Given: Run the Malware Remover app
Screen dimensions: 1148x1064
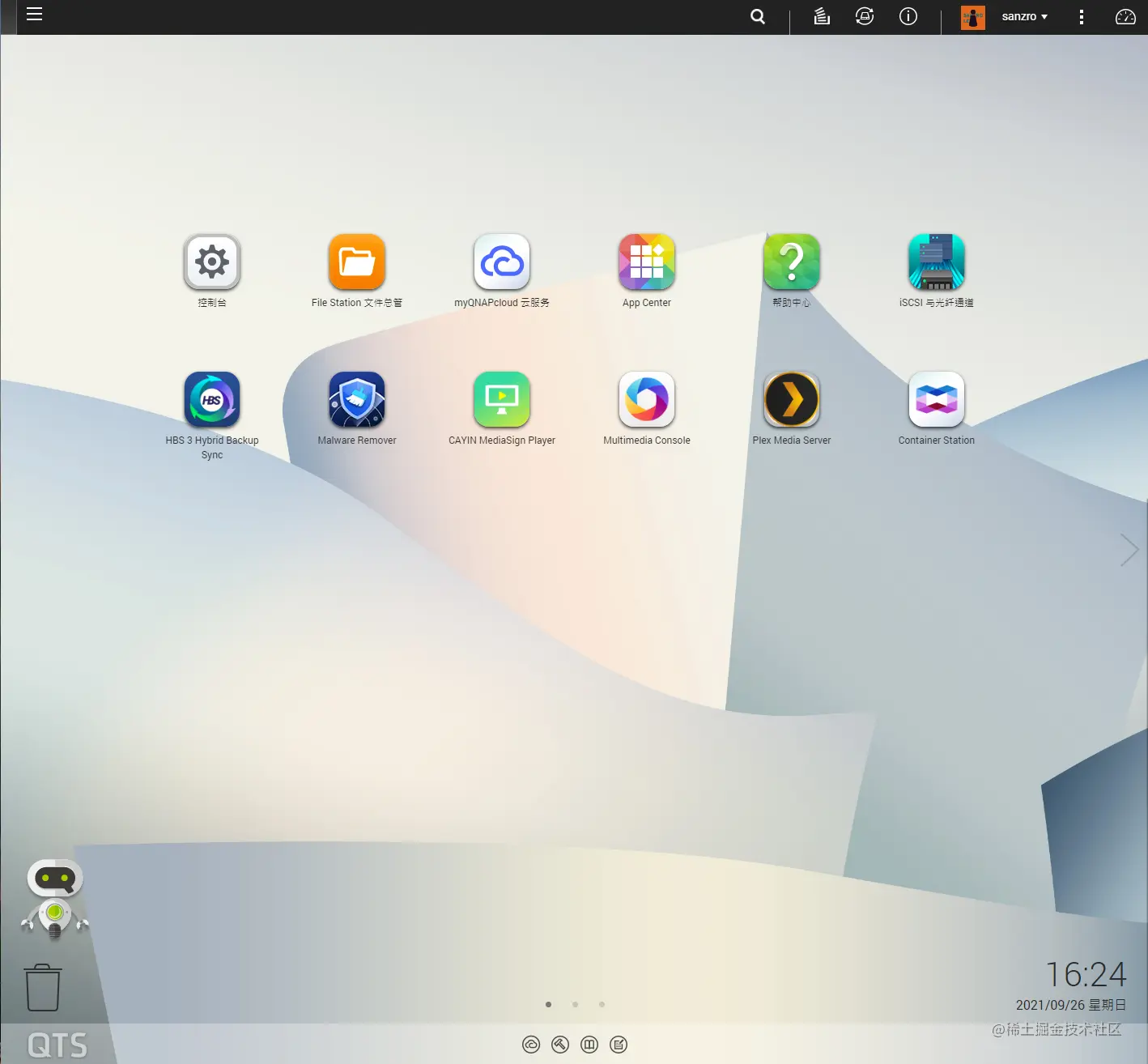Looking at the screenshot, I should [x=356, y=399].
